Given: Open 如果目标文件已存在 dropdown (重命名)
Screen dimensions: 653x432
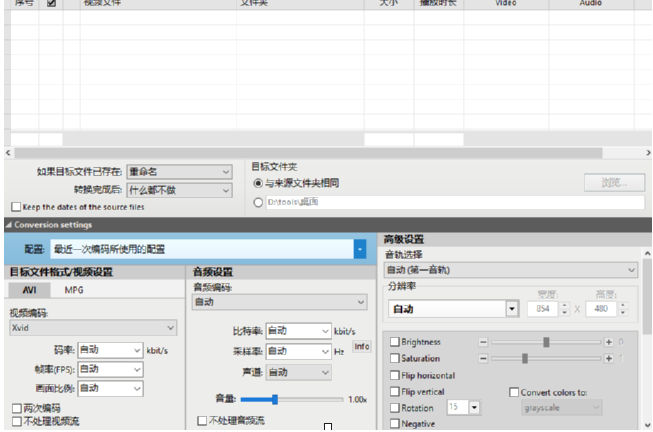Looking at the screenshot, I should (179, 172).
